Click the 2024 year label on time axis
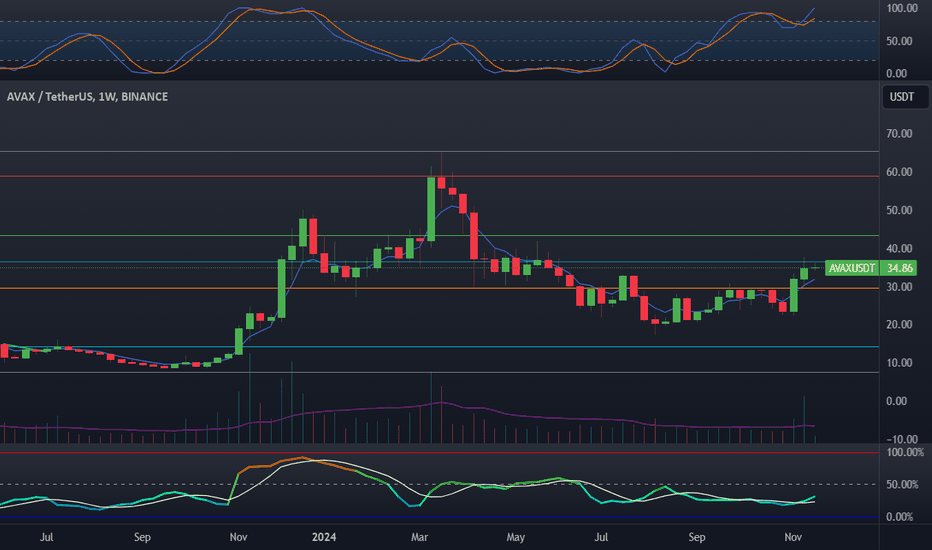932x550 pixels. click(324, 537)
